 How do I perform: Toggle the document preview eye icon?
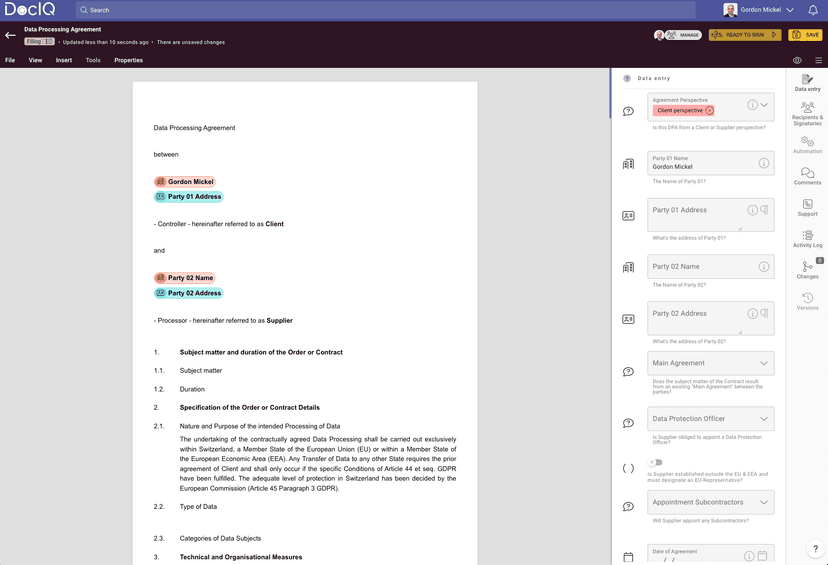[797, 60]
